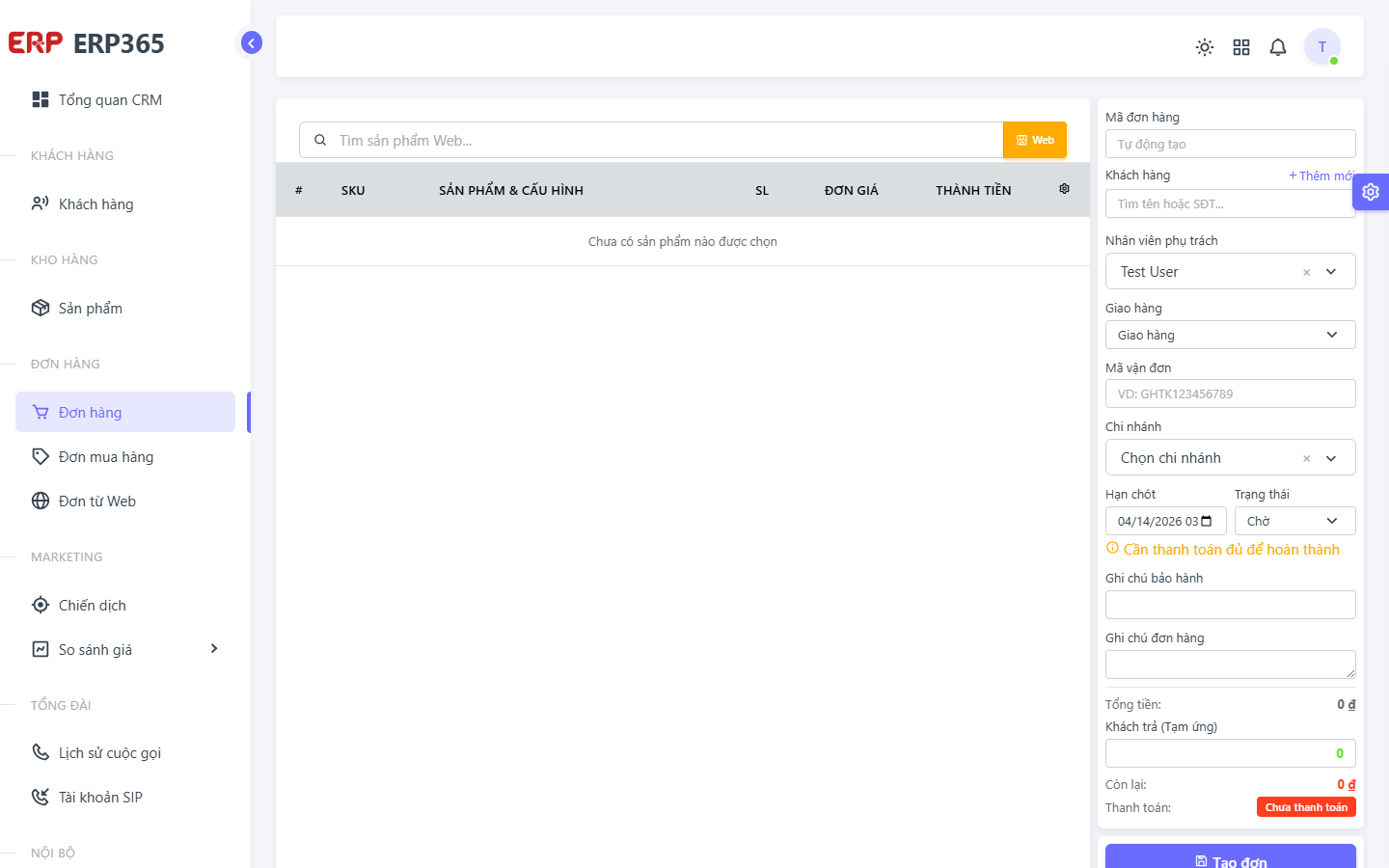Click Sản phẩm box icon
Viewport: 1389px width, 868px height.
pyautogui.click(x=41, y=308)
